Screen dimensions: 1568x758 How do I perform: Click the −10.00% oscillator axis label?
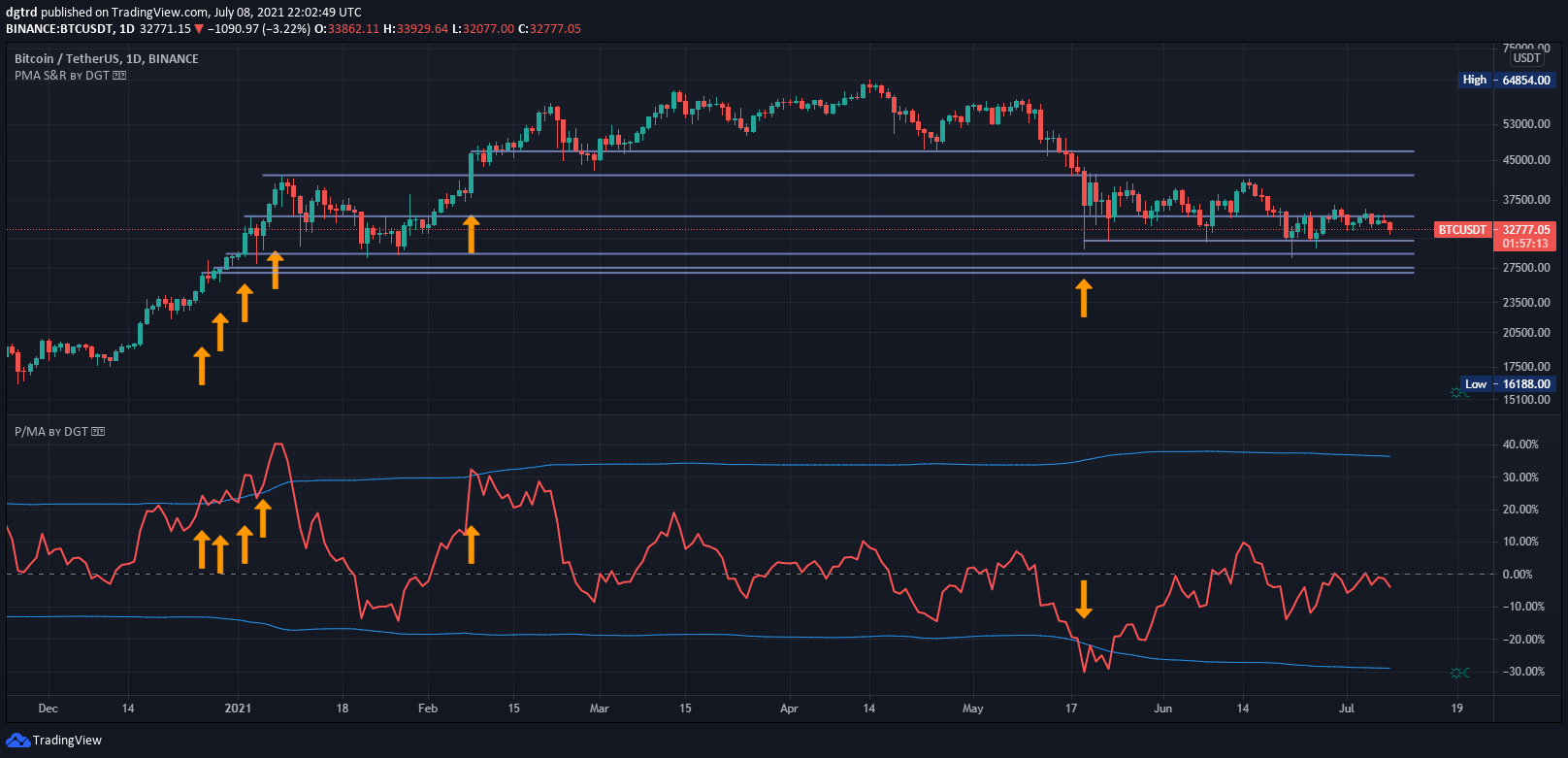click(1523, 607)
